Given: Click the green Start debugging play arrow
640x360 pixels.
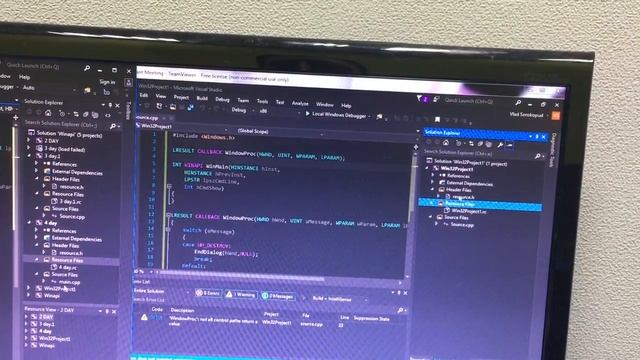Looking at the screenshot, I should pos(308,113).
